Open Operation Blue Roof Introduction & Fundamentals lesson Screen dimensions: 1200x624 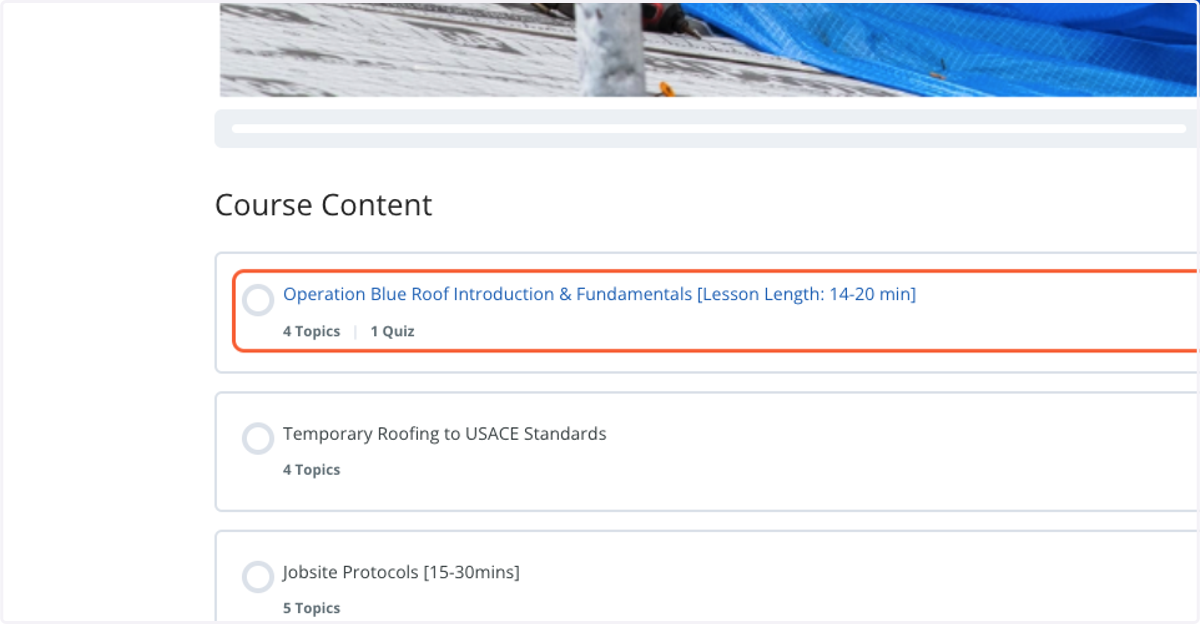click(599, 294)
